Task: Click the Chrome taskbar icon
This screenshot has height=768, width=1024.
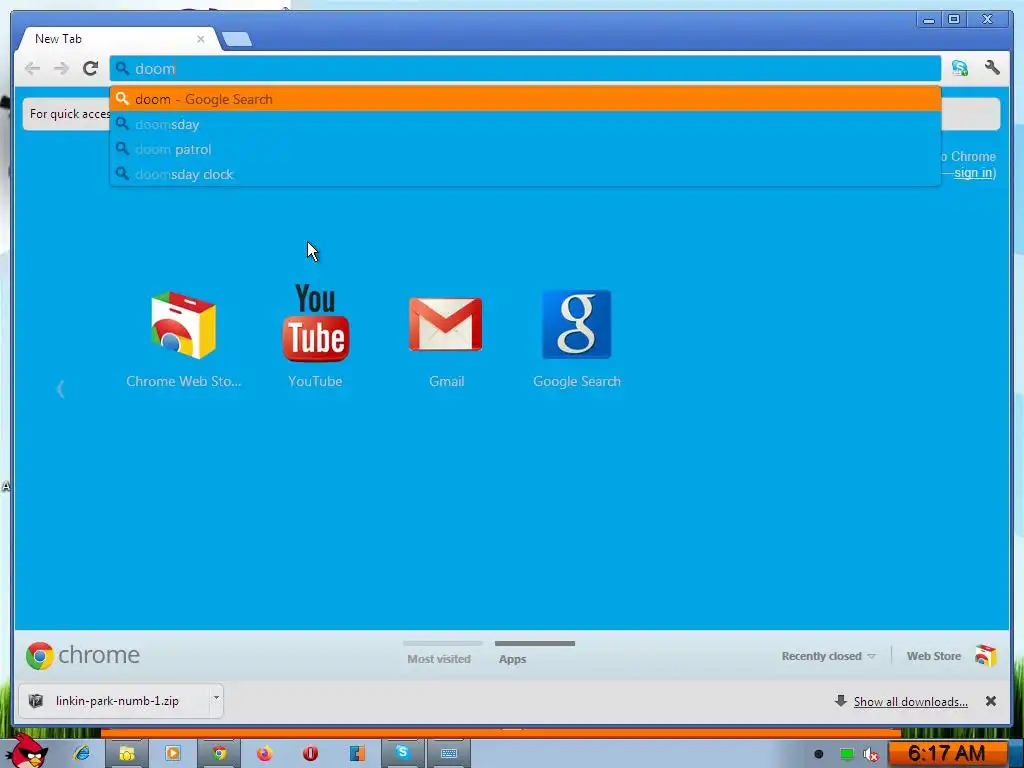Action: point(219,754)
